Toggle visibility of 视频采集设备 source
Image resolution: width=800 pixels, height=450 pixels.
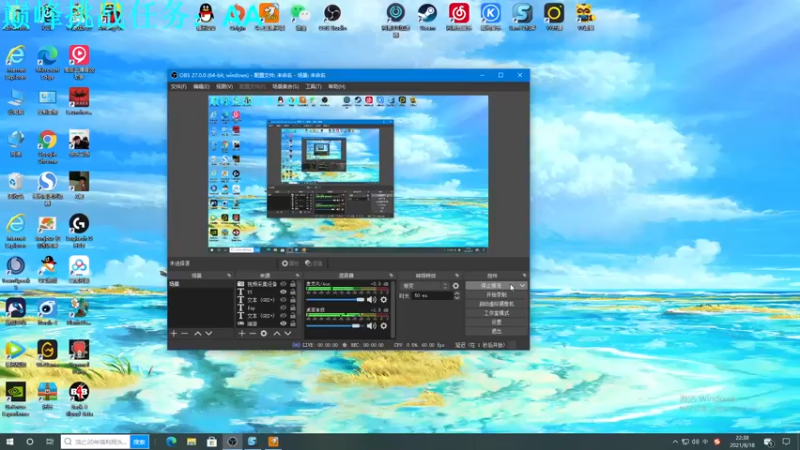tap(283, 284)
